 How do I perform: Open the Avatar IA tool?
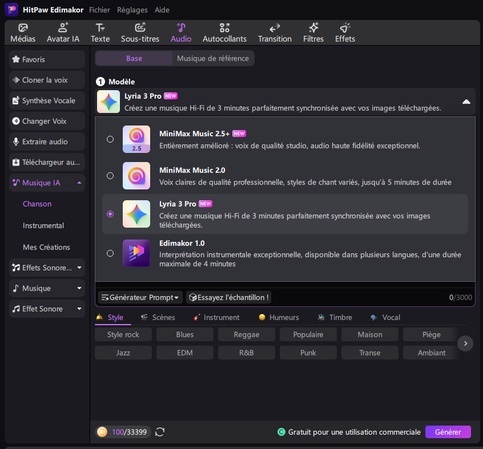[x=63, y=33]
